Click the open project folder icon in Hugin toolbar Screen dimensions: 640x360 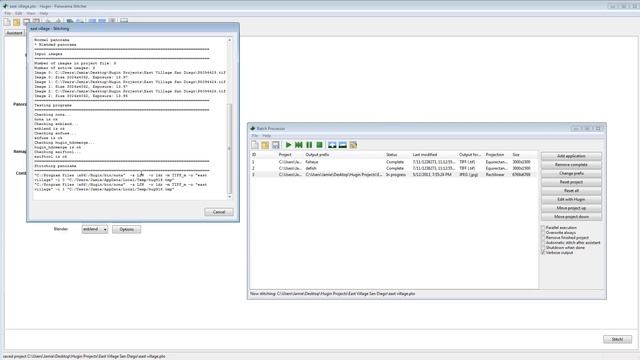pyautogui.click(x=17, y=22)
